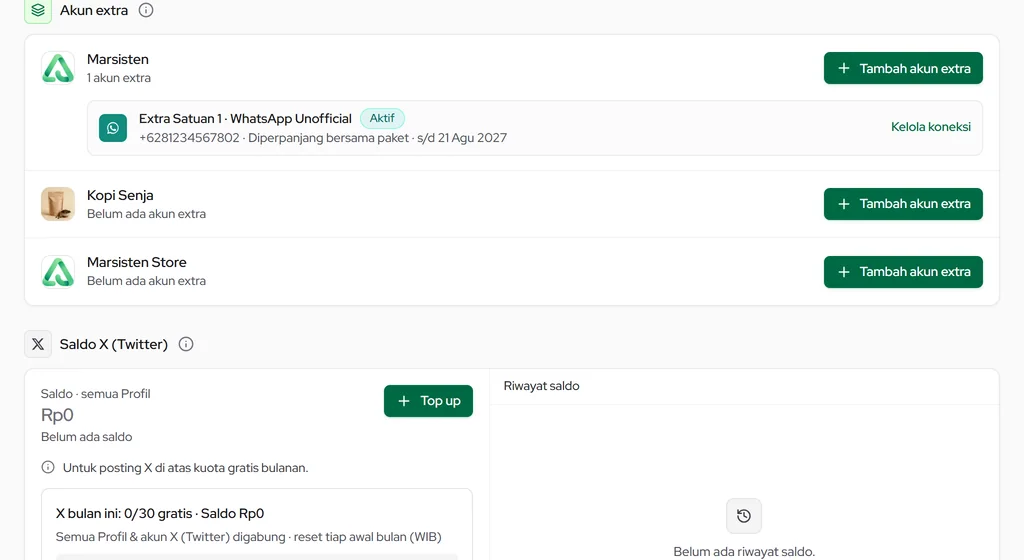Click the Riwayat saldo heading
1024x560 pixels.
pos(541,386)
